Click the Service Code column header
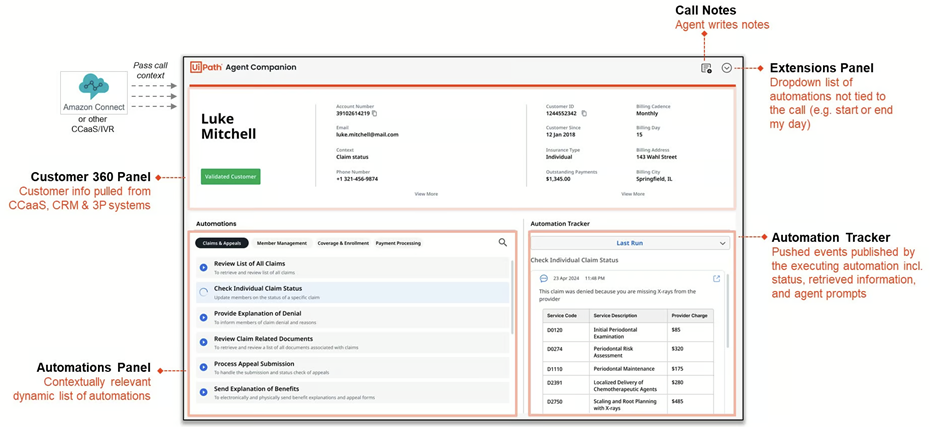This screenshot has width=930, height=427. [x=565, y=316]
